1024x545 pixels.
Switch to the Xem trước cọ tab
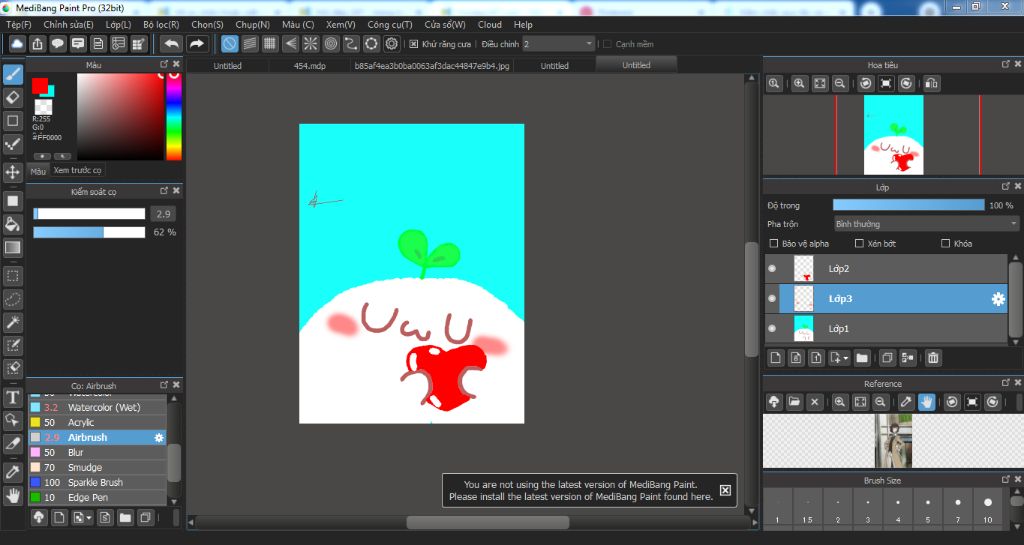pyautogui.click(x=78, y=170)
